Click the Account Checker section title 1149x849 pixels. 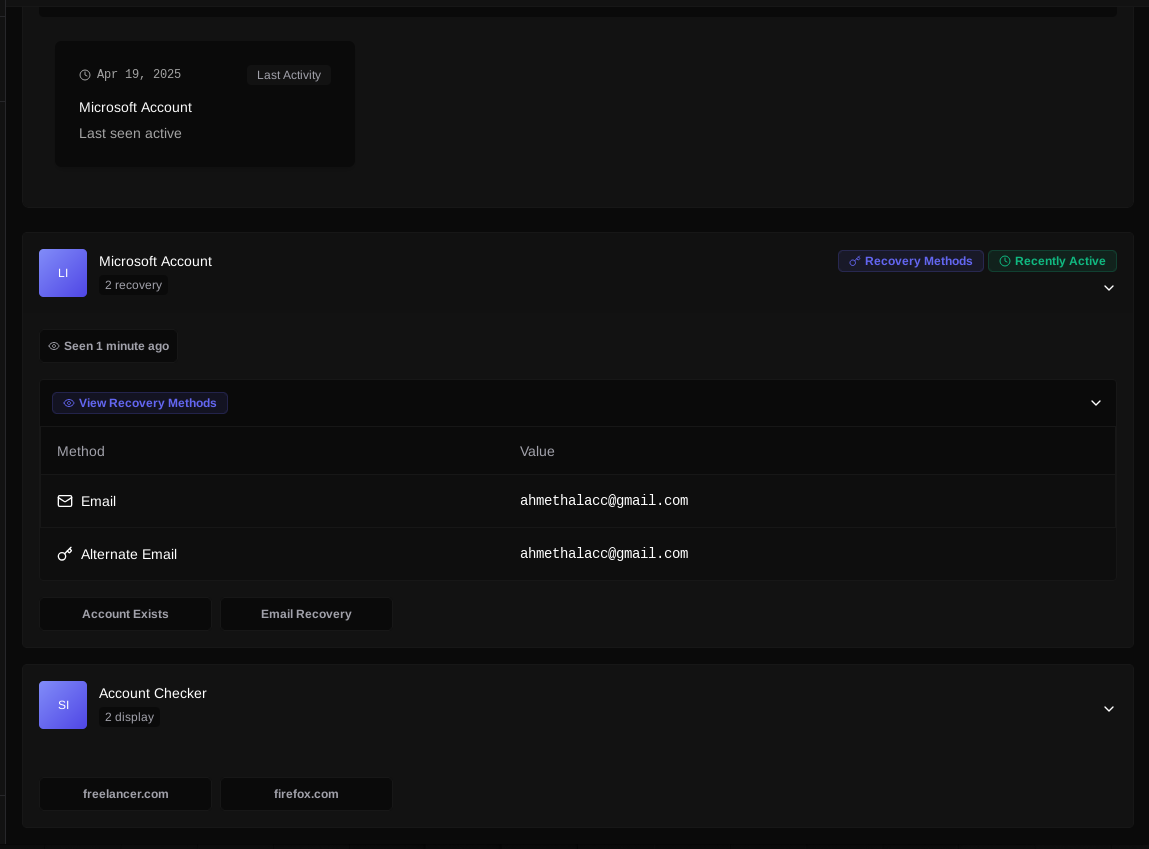coord(152,693)
